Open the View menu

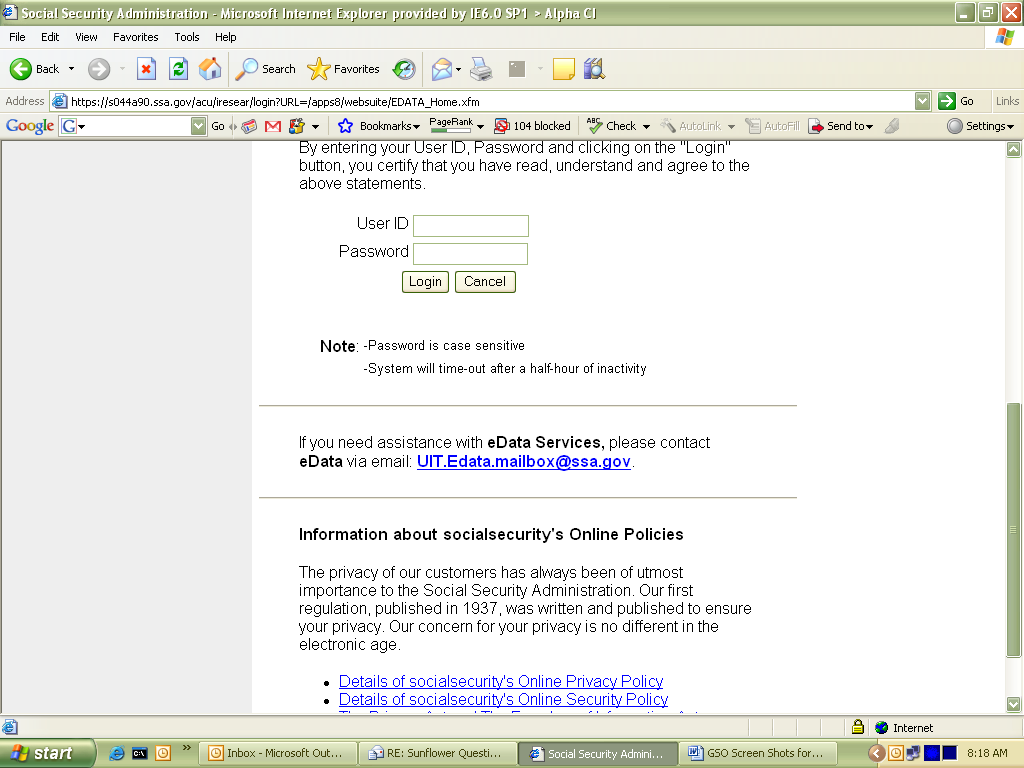(x=86, y=37)
